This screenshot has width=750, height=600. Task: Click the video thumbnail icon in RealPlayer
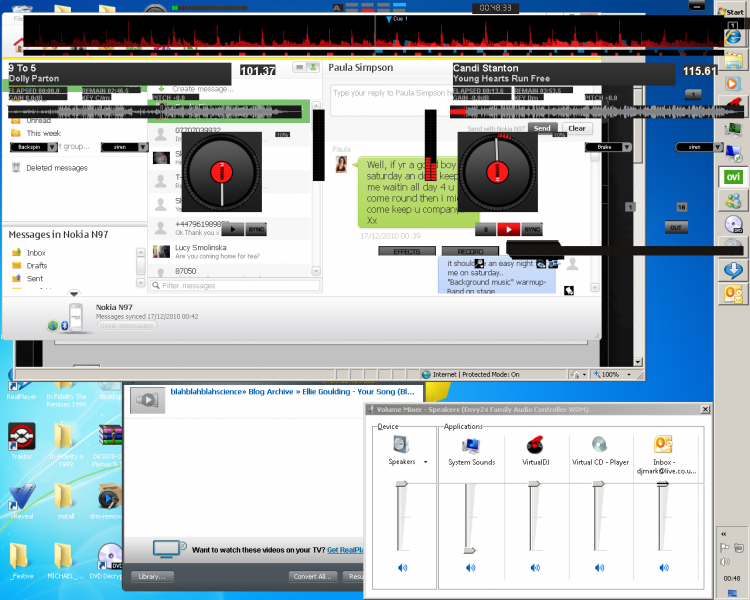pyautogui.click(x=148, y=400)
